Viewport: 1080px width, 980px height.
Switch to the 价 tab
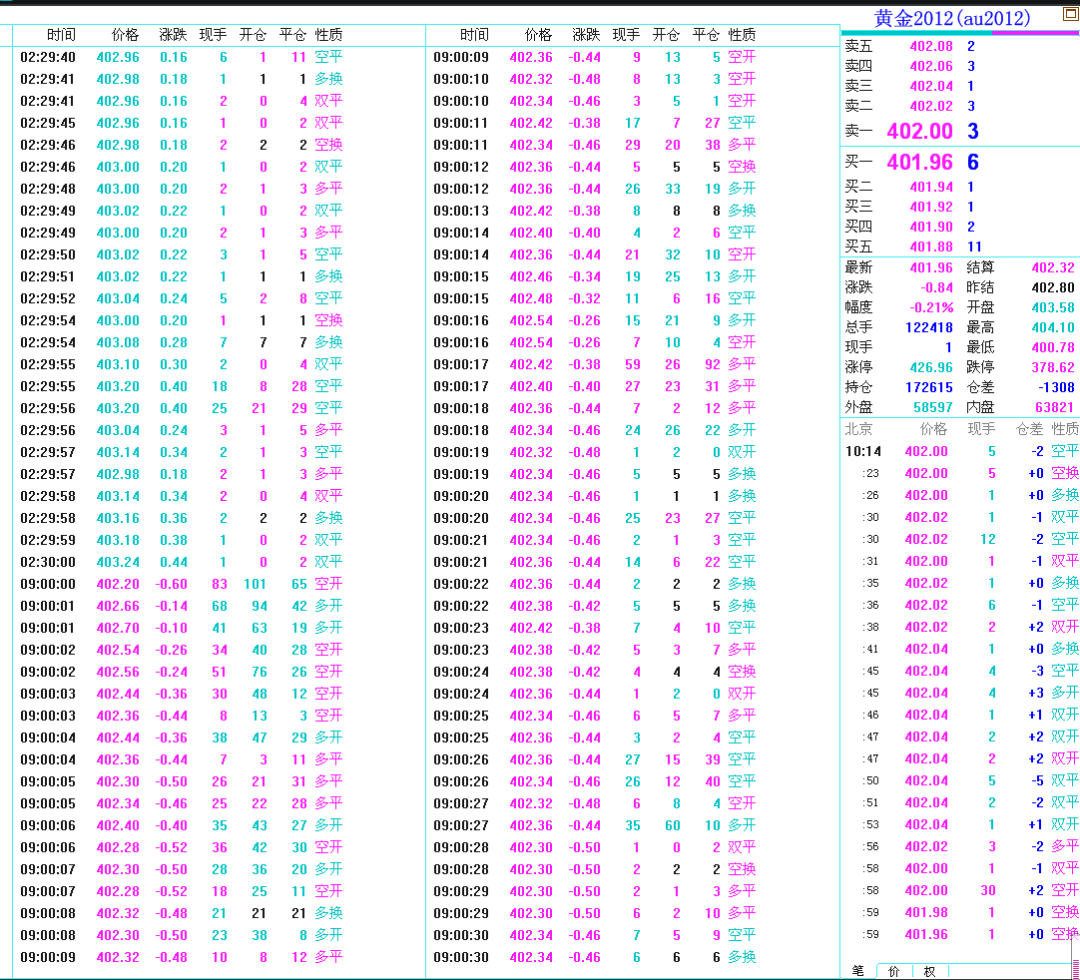click(894, 971)
